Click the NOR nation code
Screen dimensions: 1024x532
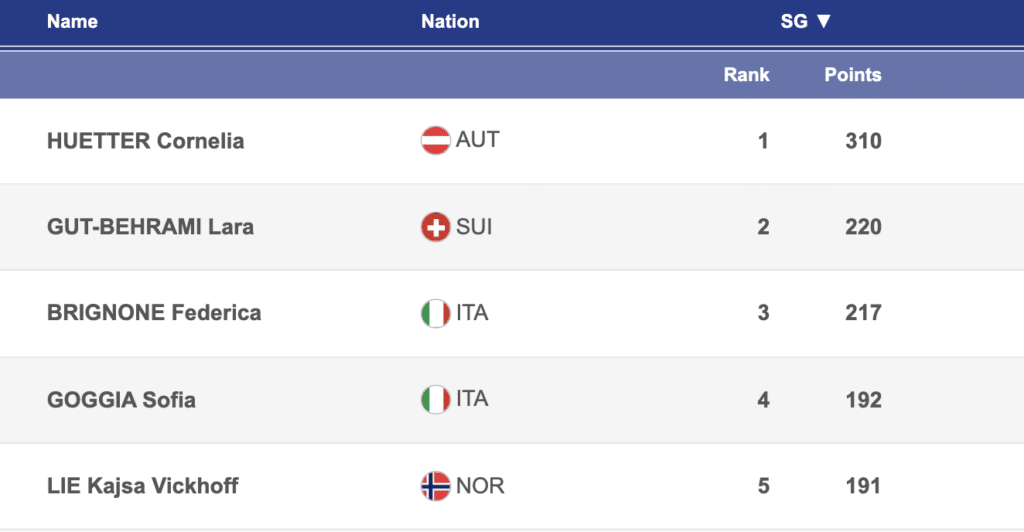(x=480, y=487)
